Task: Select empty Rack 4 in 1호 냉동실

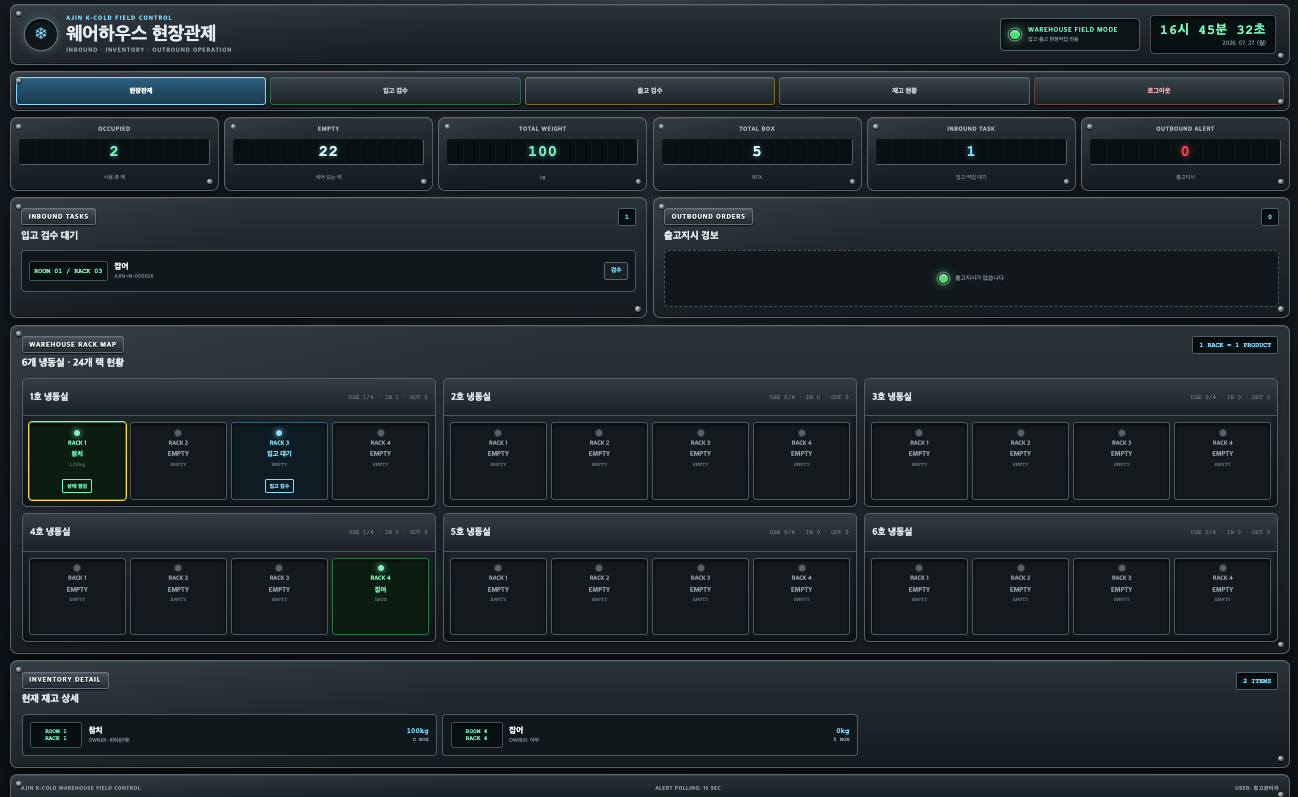Action: point(380,461)
